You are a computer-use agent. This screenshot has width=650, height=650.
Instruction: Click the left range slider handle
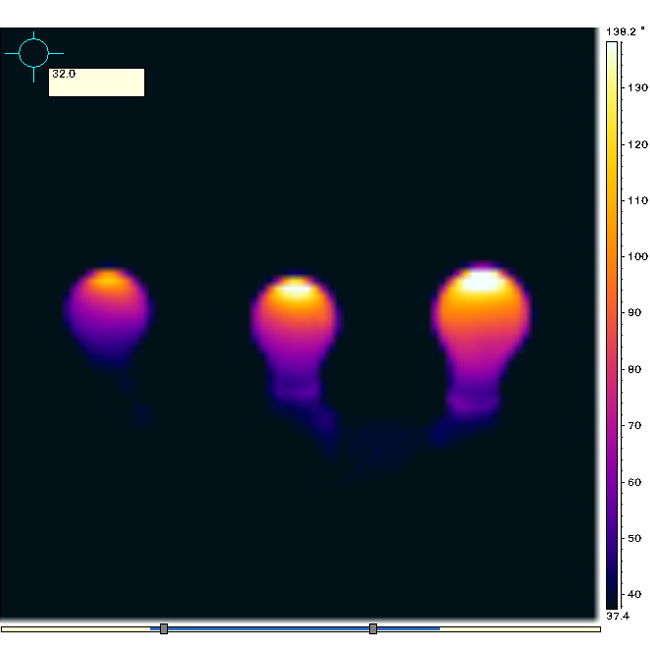(164, 628)
